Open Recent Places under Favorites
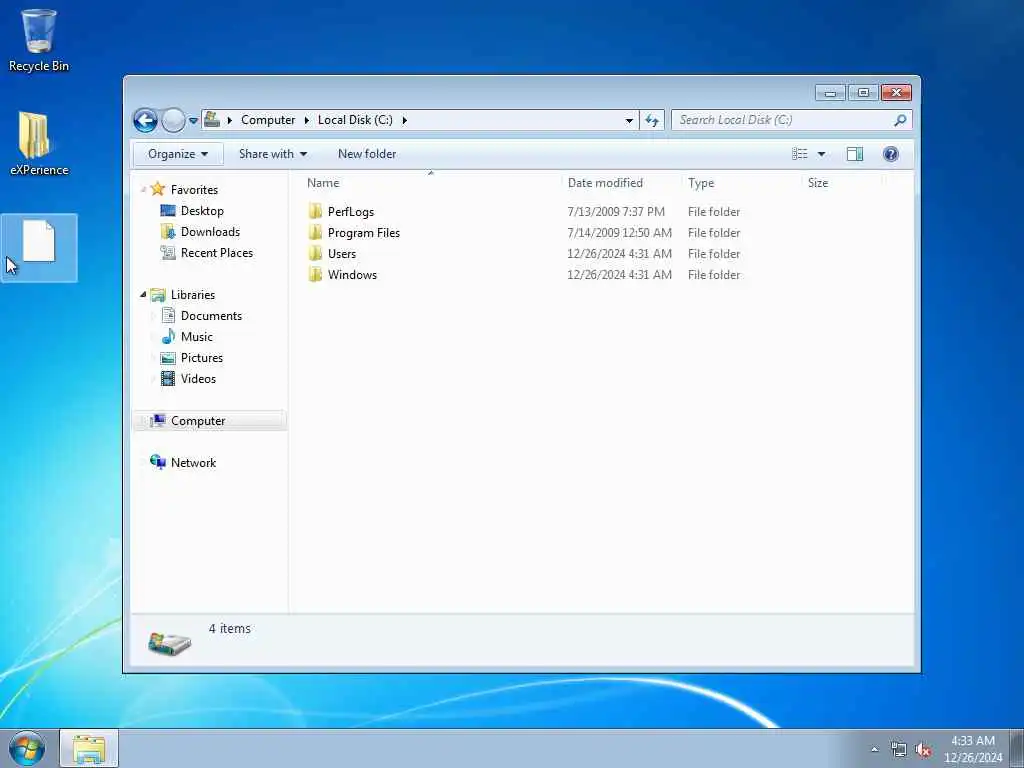This screenshot has width=1024, height=768. (216, 253)
